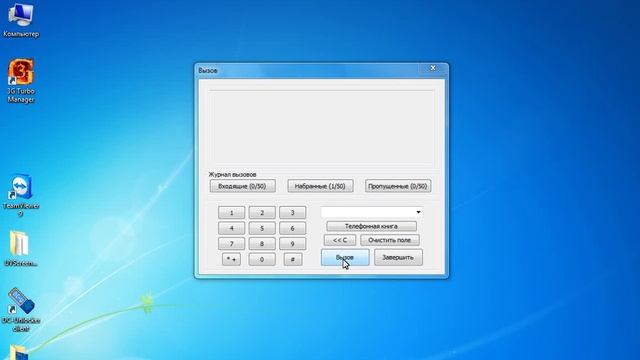
Task: Click keypad digit 9
Action: click(x=292, y=244)
